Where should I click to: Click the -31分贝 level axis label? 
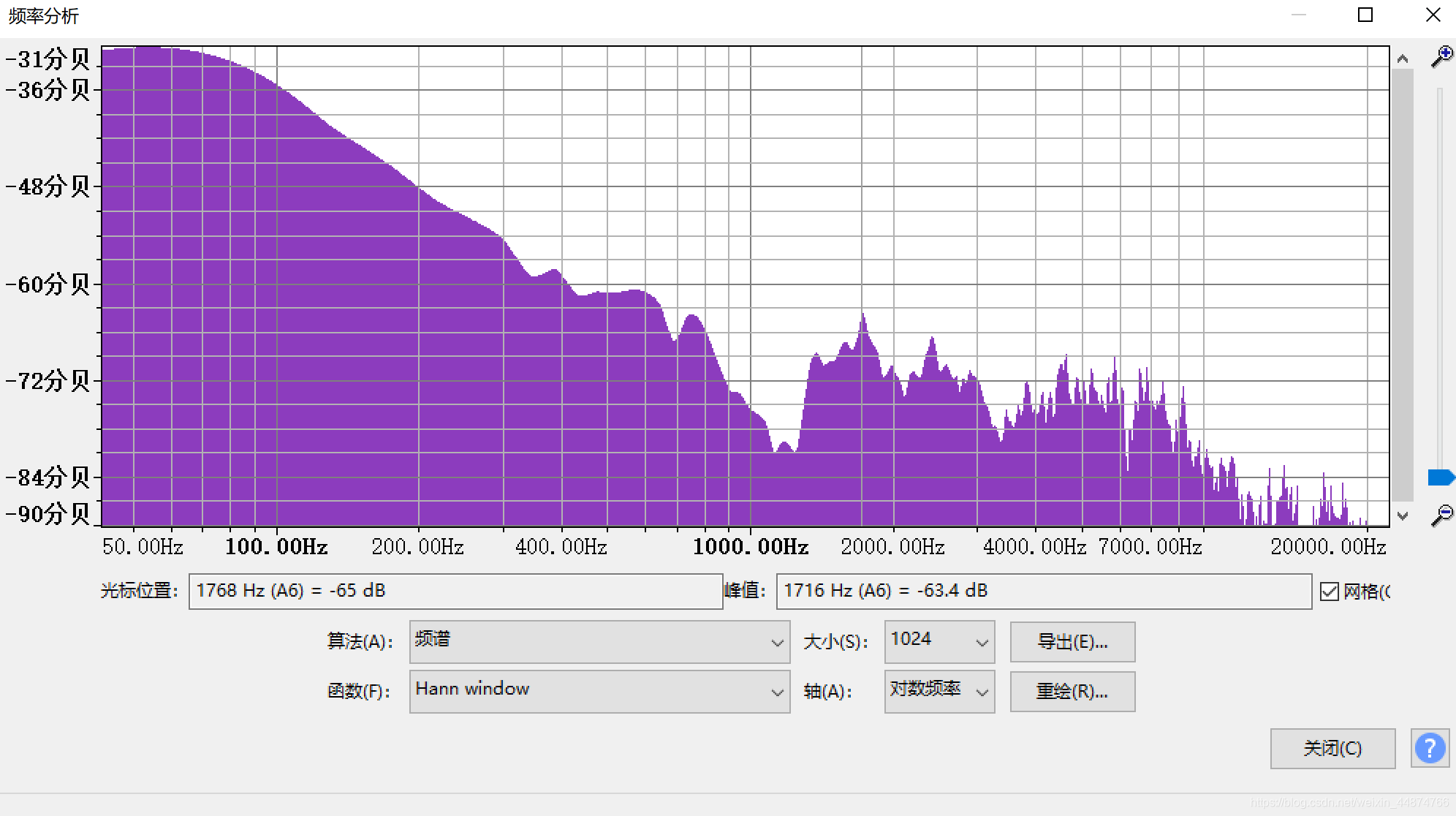click(48, 58)
